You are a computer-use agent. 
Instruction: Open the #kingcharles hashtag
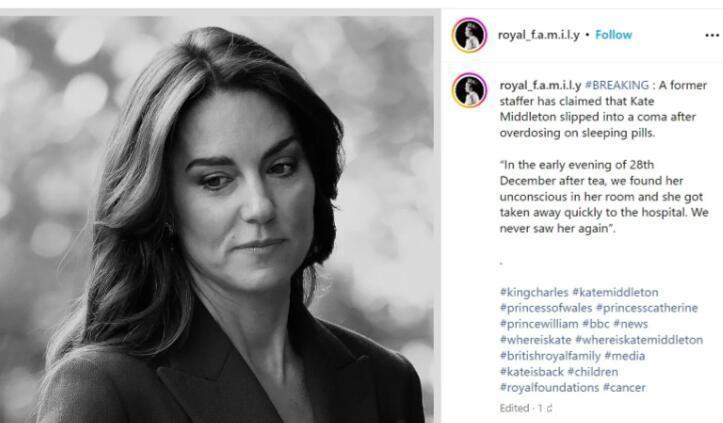[534, 292]
